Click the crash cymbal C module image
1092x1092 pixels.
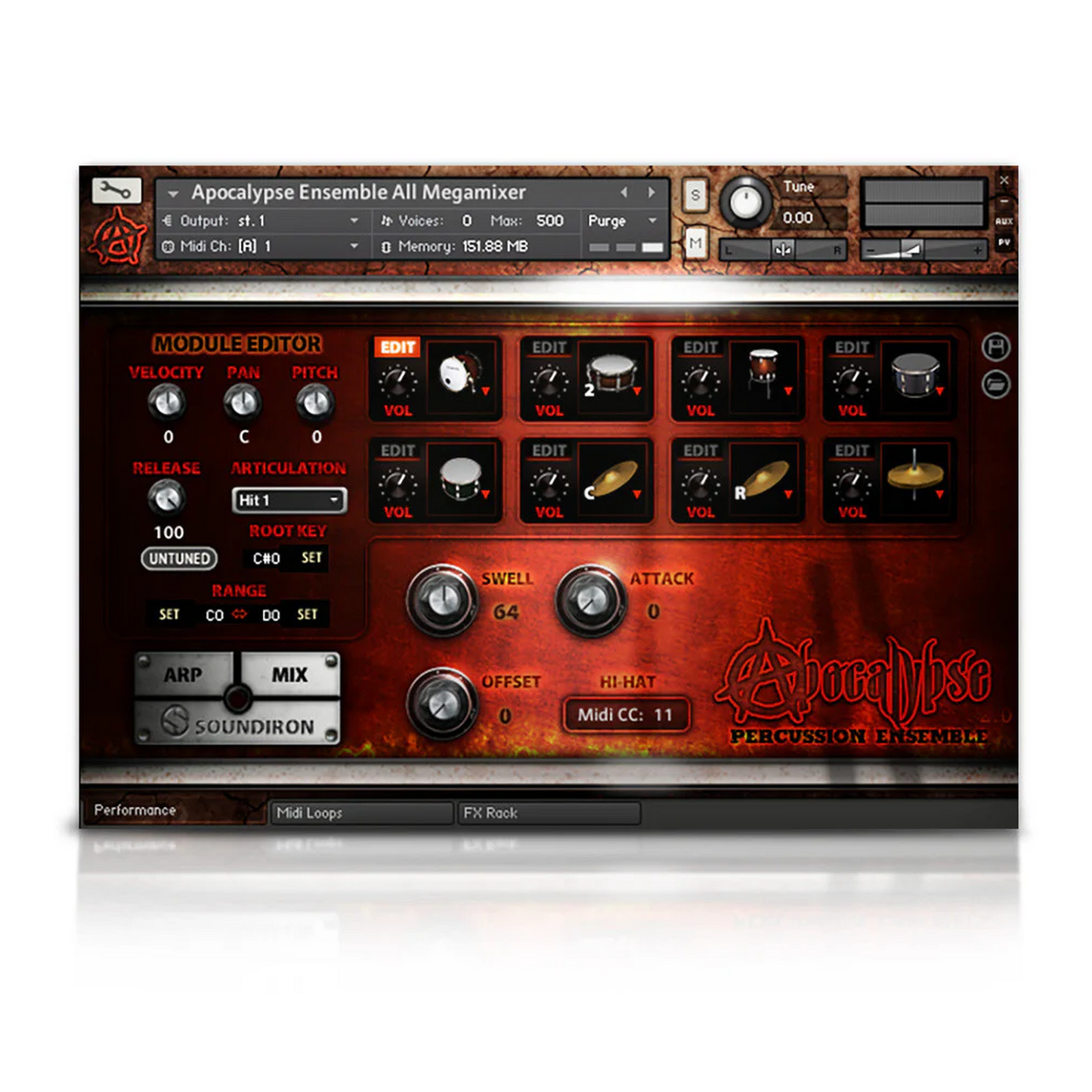tap(612, 479)
